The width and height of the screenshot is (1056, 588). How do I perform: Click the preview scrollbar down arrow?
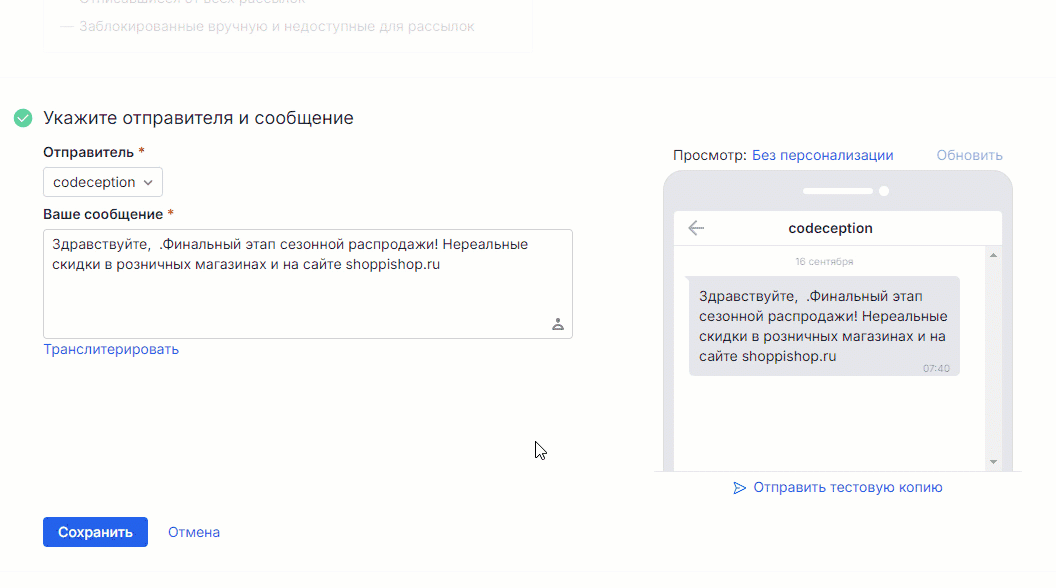pyautogui.click(x=991, y=461)
